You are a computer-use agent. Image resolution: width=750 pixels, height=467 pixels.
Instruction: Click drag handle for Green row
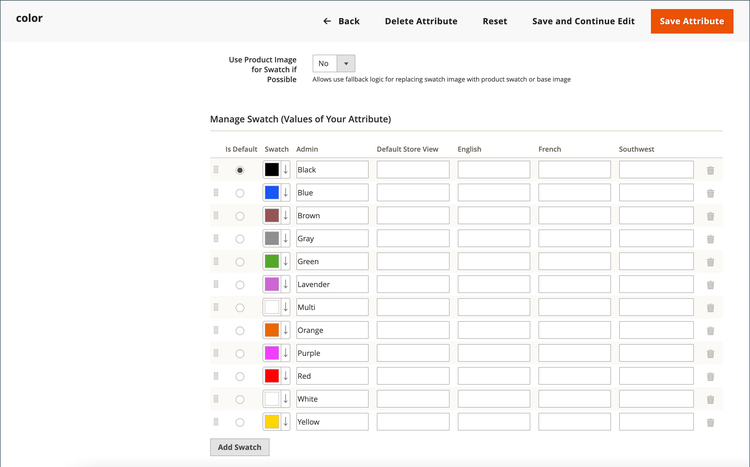(216, 262)
